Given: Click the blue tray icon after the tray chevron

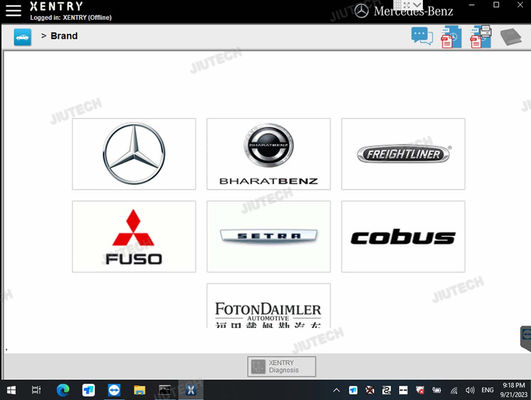Looking at the screenshot, I should [x=353, y=390].
